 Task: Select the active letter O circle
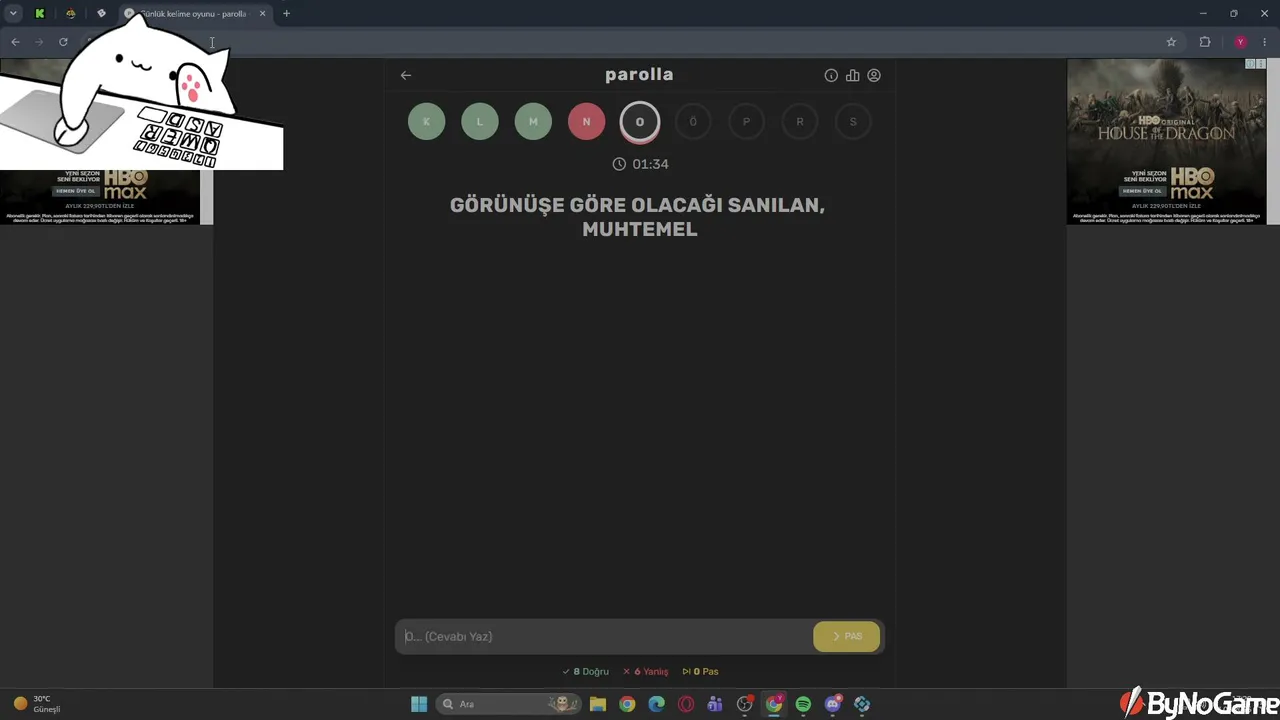pyautogui.click(x=640, y=122)
